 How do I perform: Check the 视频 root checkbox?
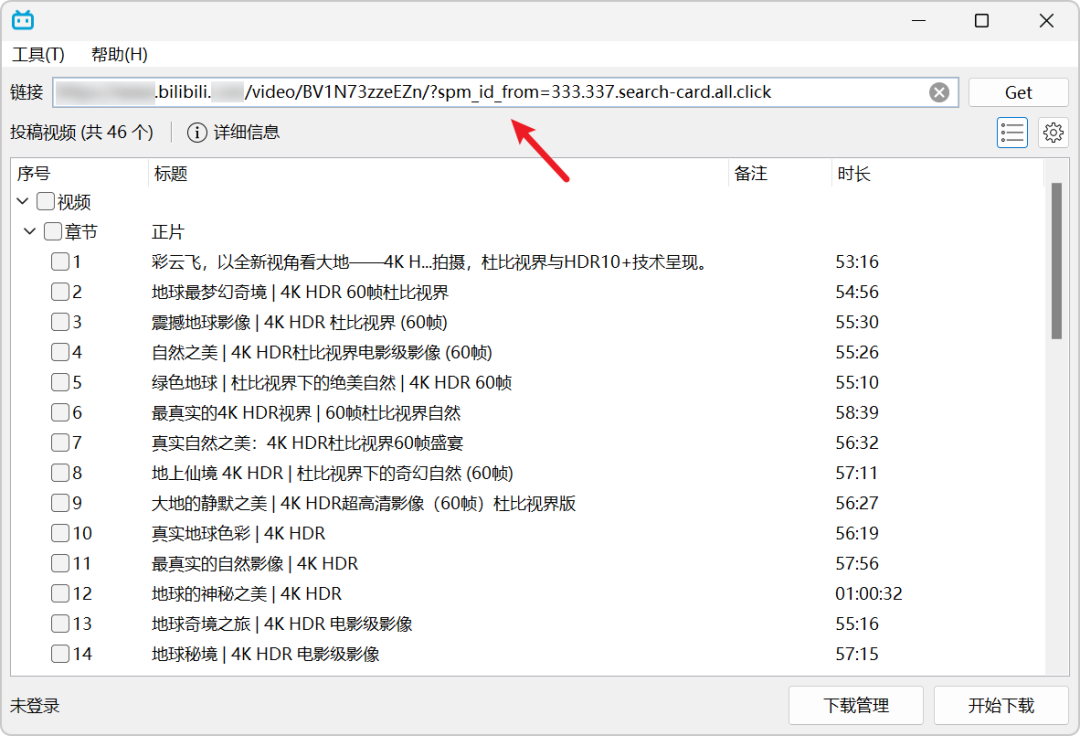click(x=45, y=201)
